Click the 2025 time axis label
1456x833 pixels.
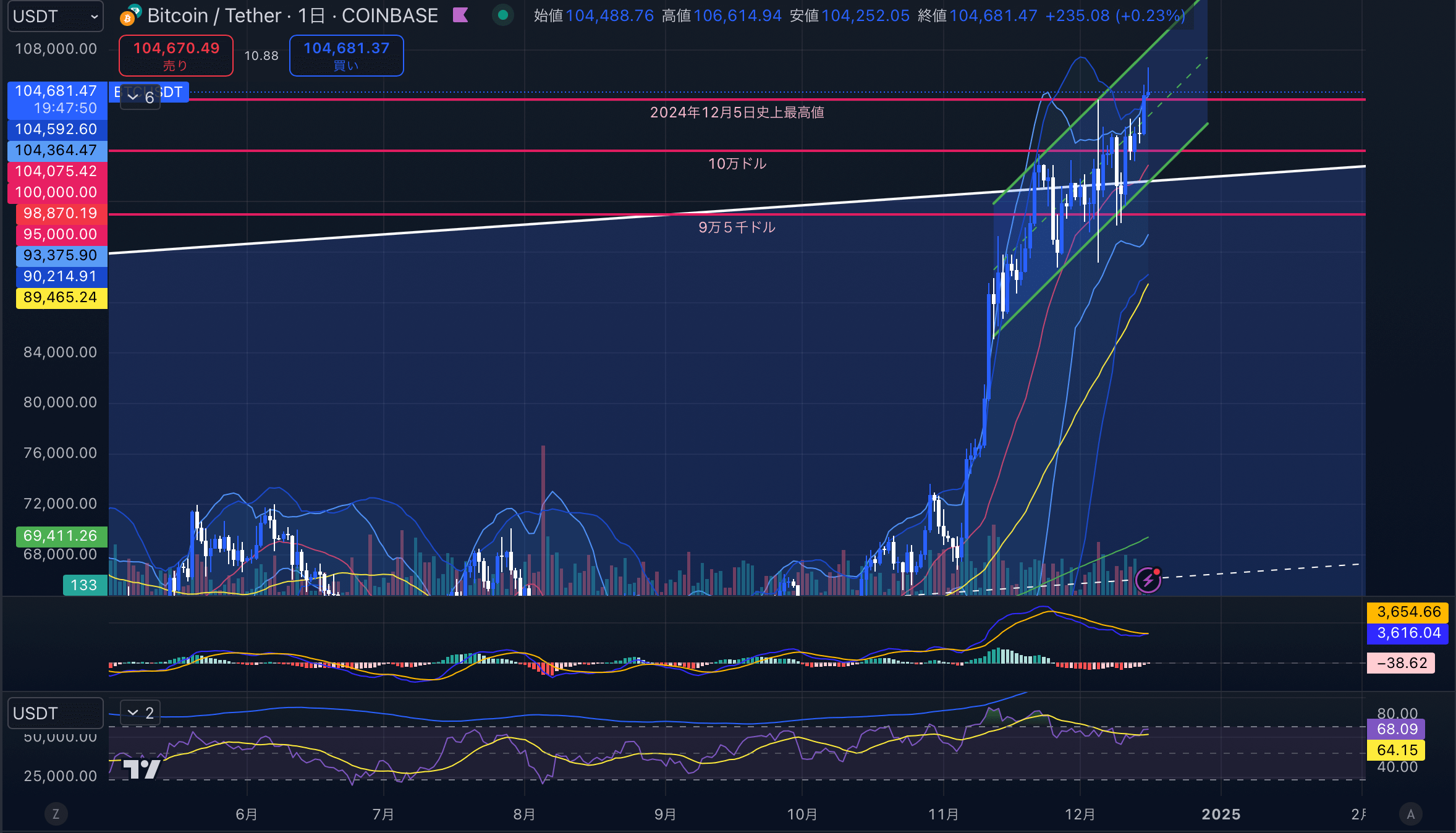[1221, 814]
